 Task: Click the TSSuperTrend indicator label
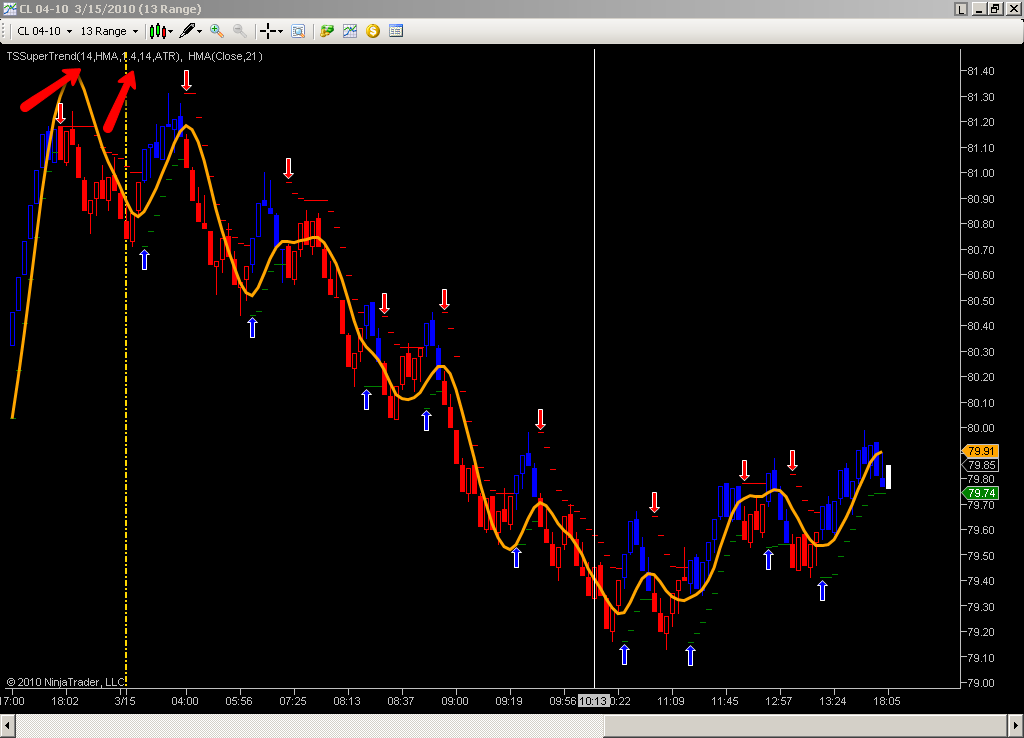(x=93, y=56)
